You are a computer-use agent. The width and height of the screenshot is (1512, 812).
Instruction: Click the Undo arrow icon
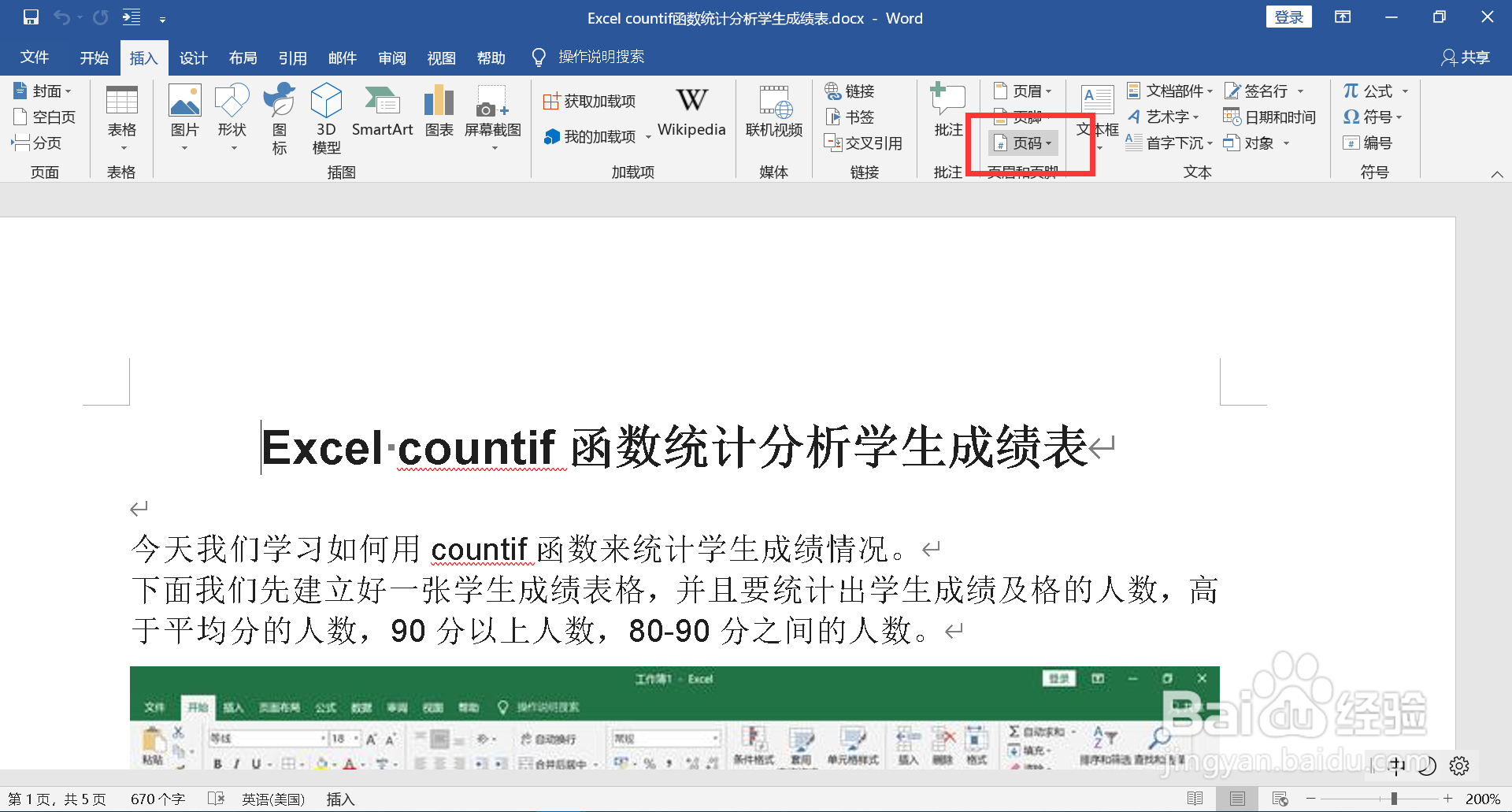tap(62, 17)
